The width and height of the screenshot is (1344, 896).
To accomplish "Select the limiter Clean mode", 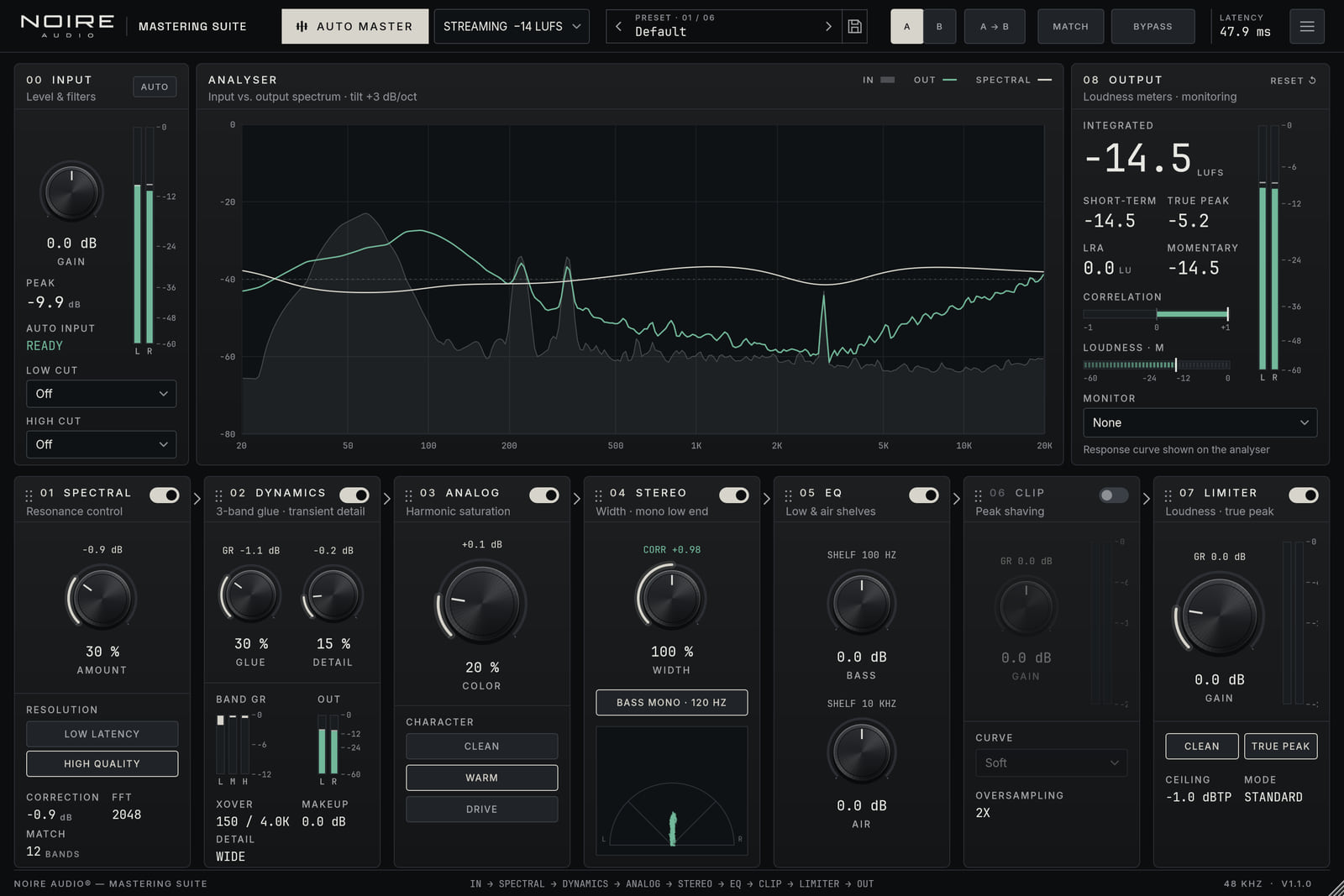I will click(1201, 746).
